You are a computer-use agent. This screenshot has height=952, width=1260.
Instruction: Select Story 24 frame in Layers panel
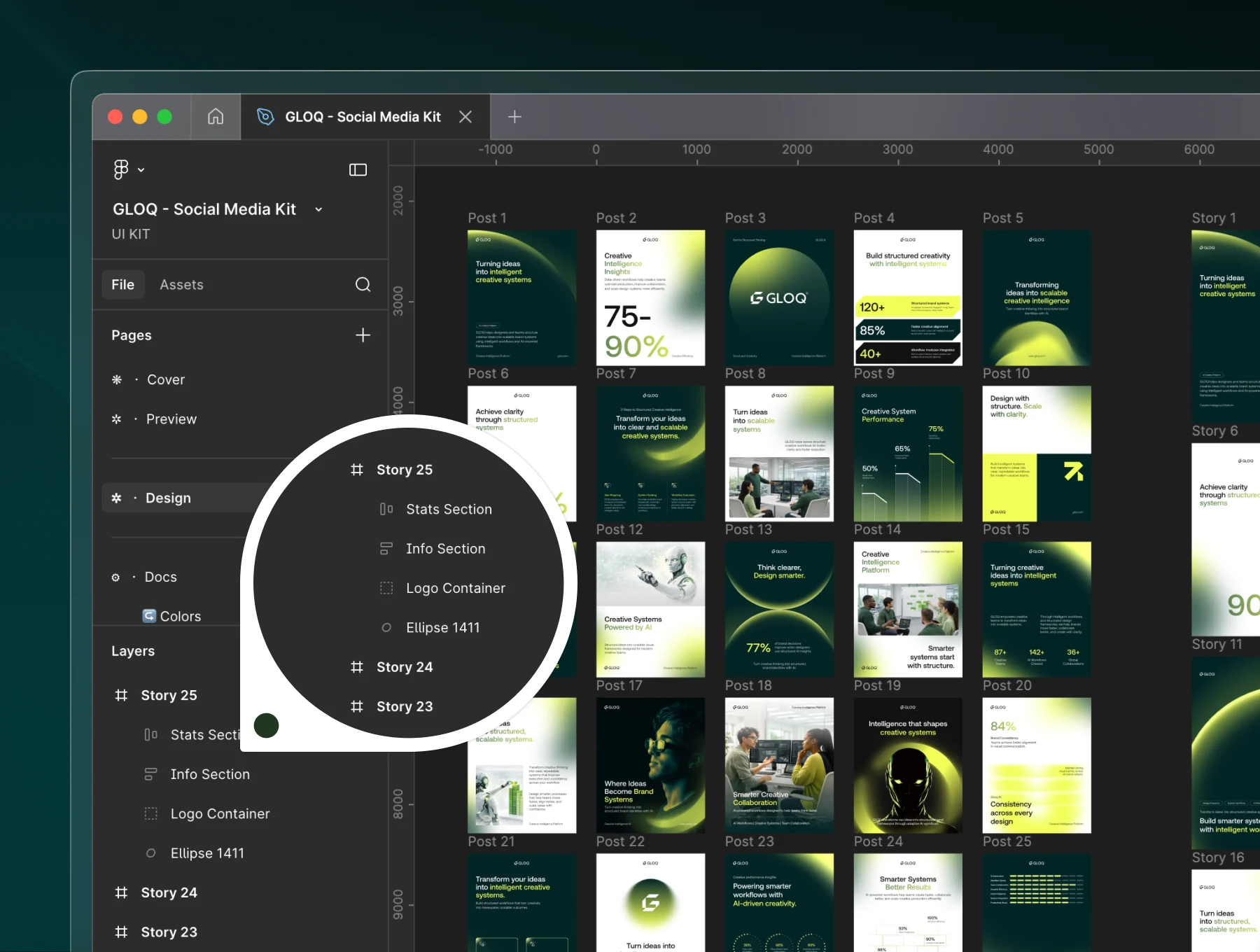click(169, 892)
